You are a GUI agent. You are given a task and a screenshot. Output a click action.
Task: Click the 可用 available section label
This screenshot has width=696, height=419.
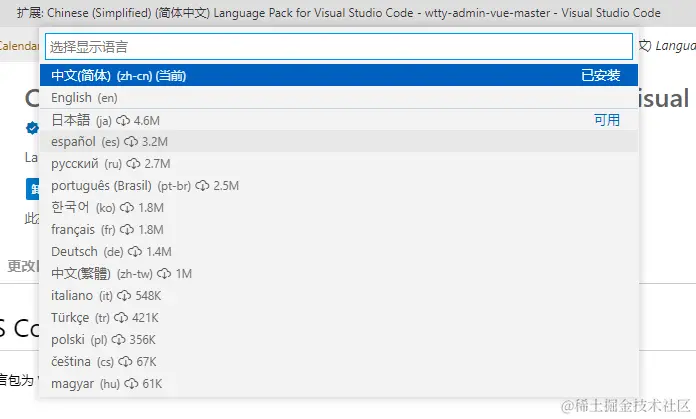607,120
